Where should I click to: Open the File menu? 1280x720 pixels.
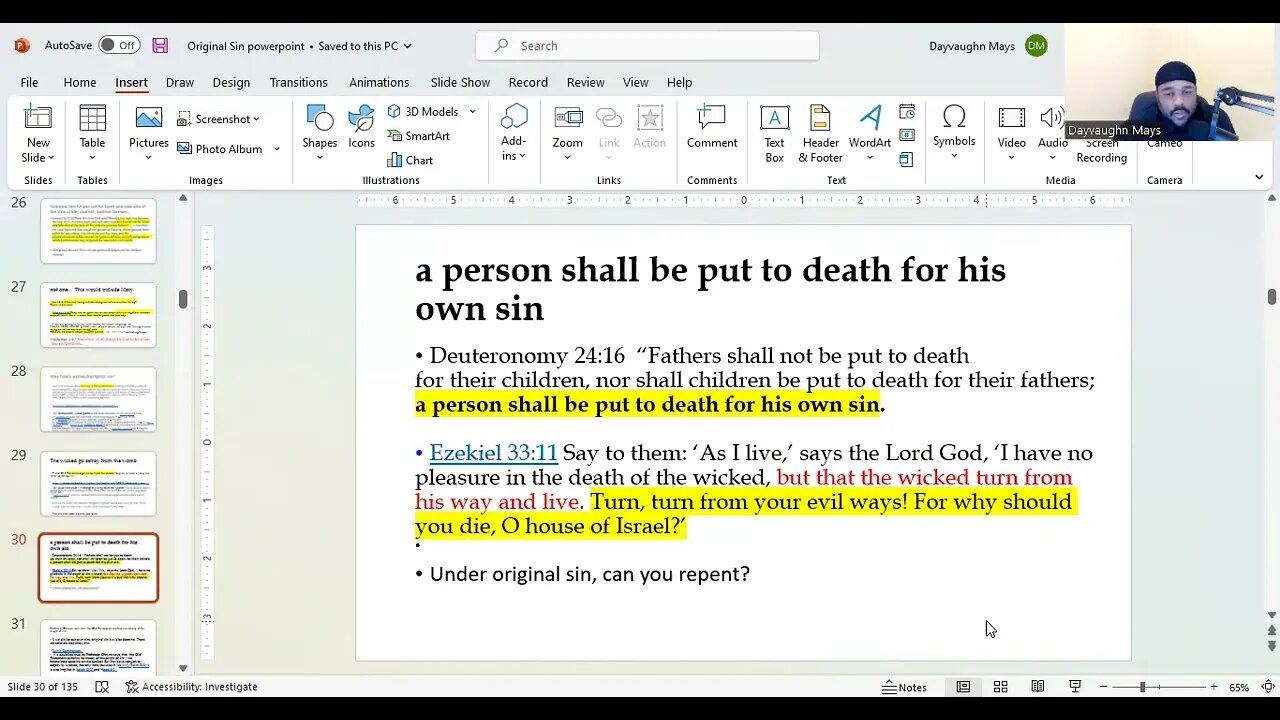(30, 82)
